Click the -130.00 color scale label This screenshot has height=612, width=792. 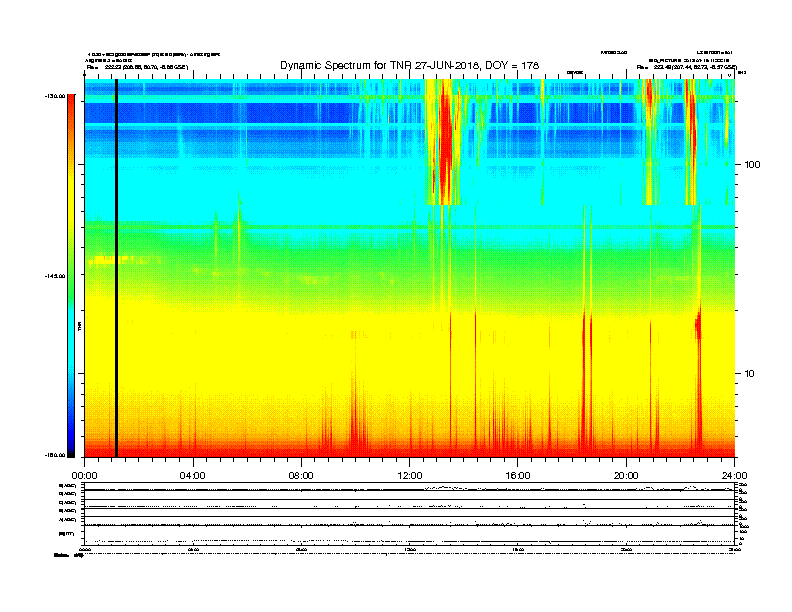(x=56, y=95)
